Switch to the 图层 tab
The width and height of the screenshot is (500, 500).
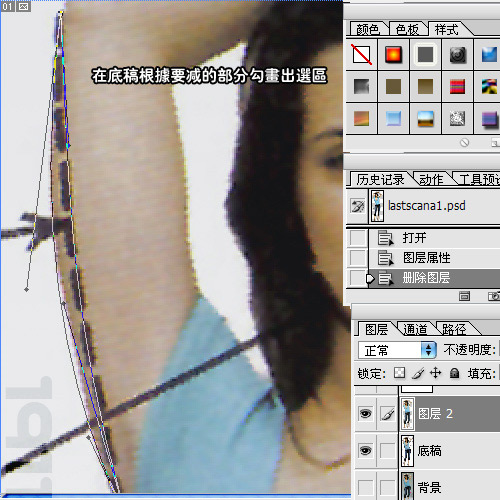pos(376,329)
